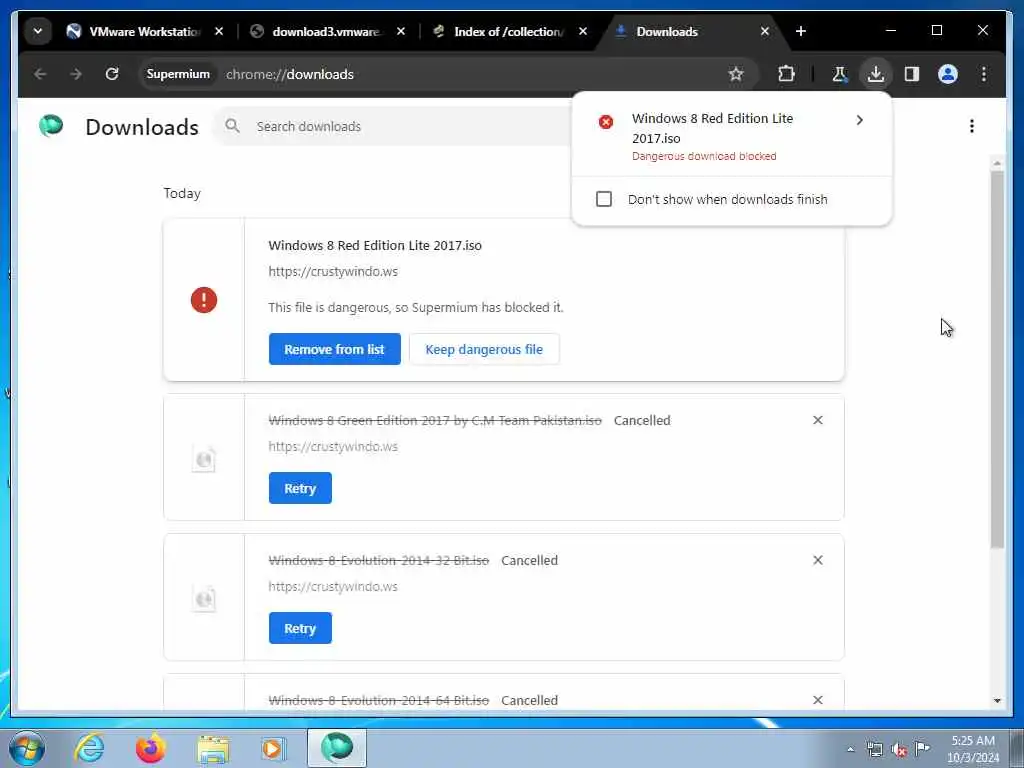Click the network tray icon
Viewport: 1024px width, 768px height.
874,749
